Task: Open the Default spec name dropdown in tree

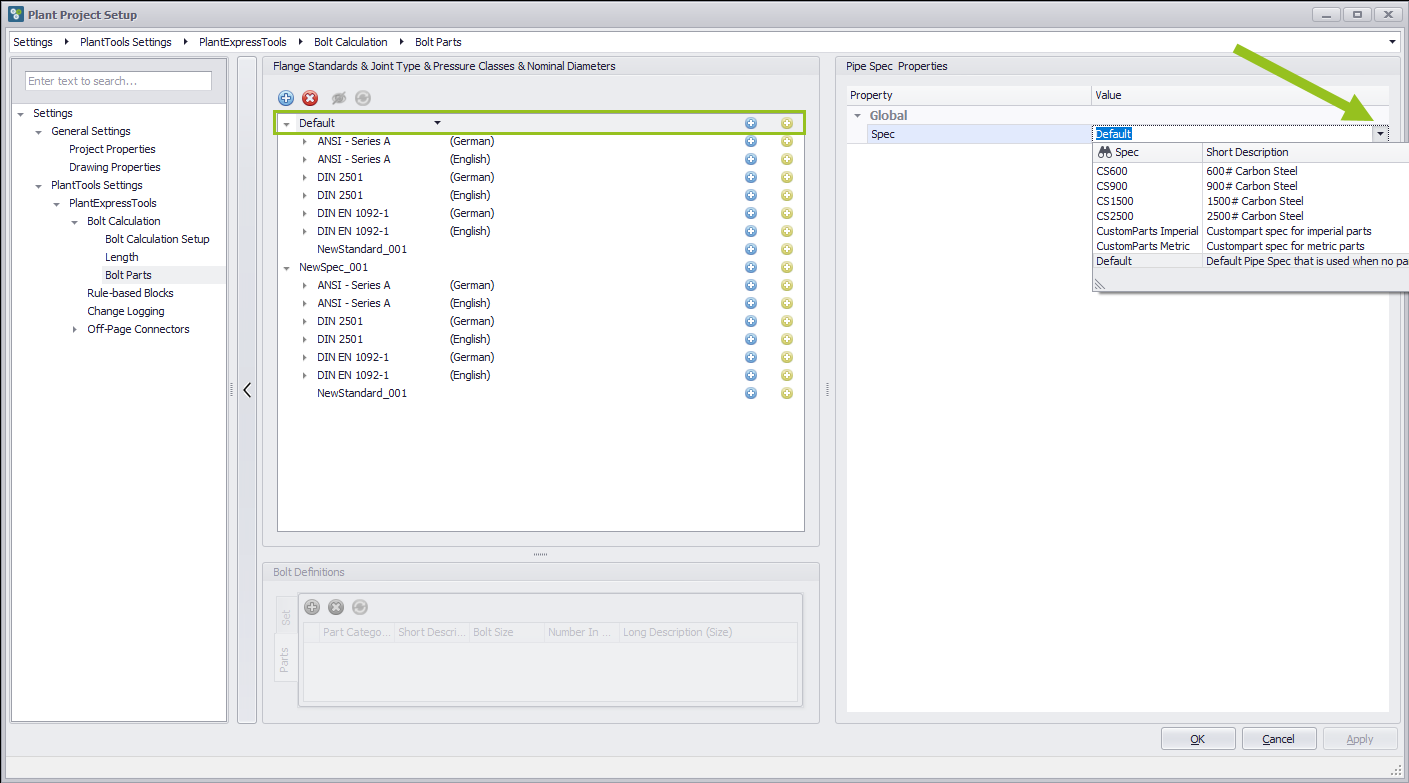Action: pyautogui.click(x=437, y=123)
